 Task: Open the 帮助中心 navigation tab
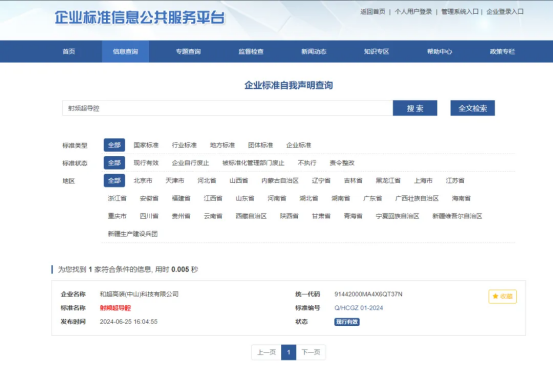pos(439,51)
